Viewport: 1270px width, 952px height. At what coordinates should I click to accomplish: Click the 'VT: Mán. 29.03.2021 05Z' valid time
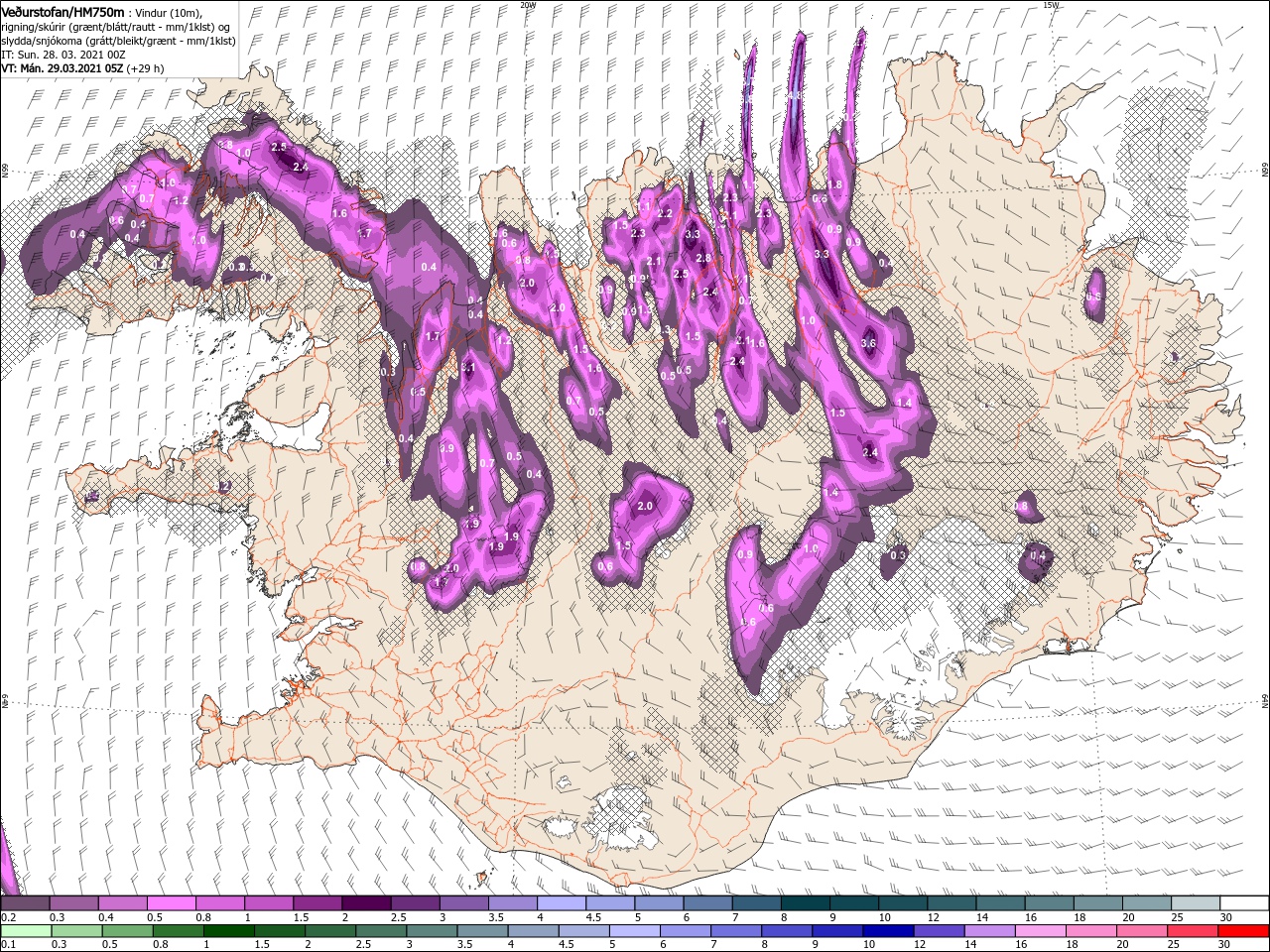[62, 68]
